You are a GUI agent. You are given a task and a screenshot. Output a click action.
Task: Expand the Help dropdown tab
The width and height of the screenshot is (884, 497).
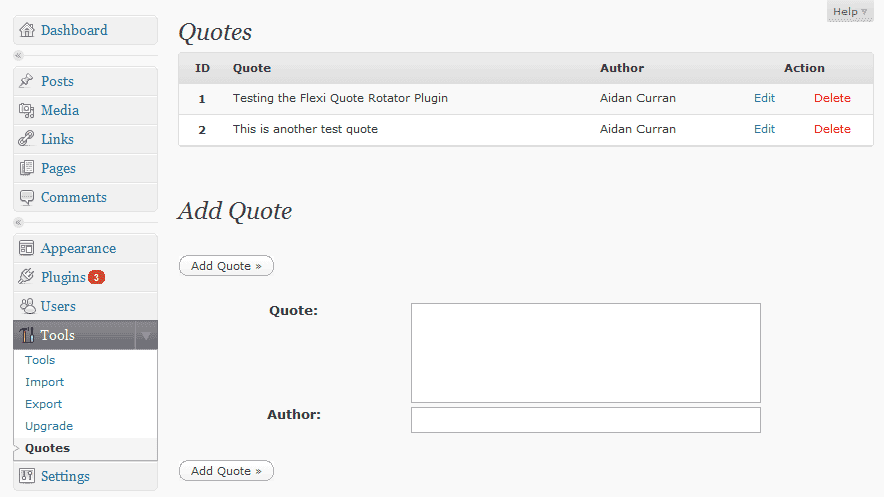pyautogui.click(x=851, y=11)
